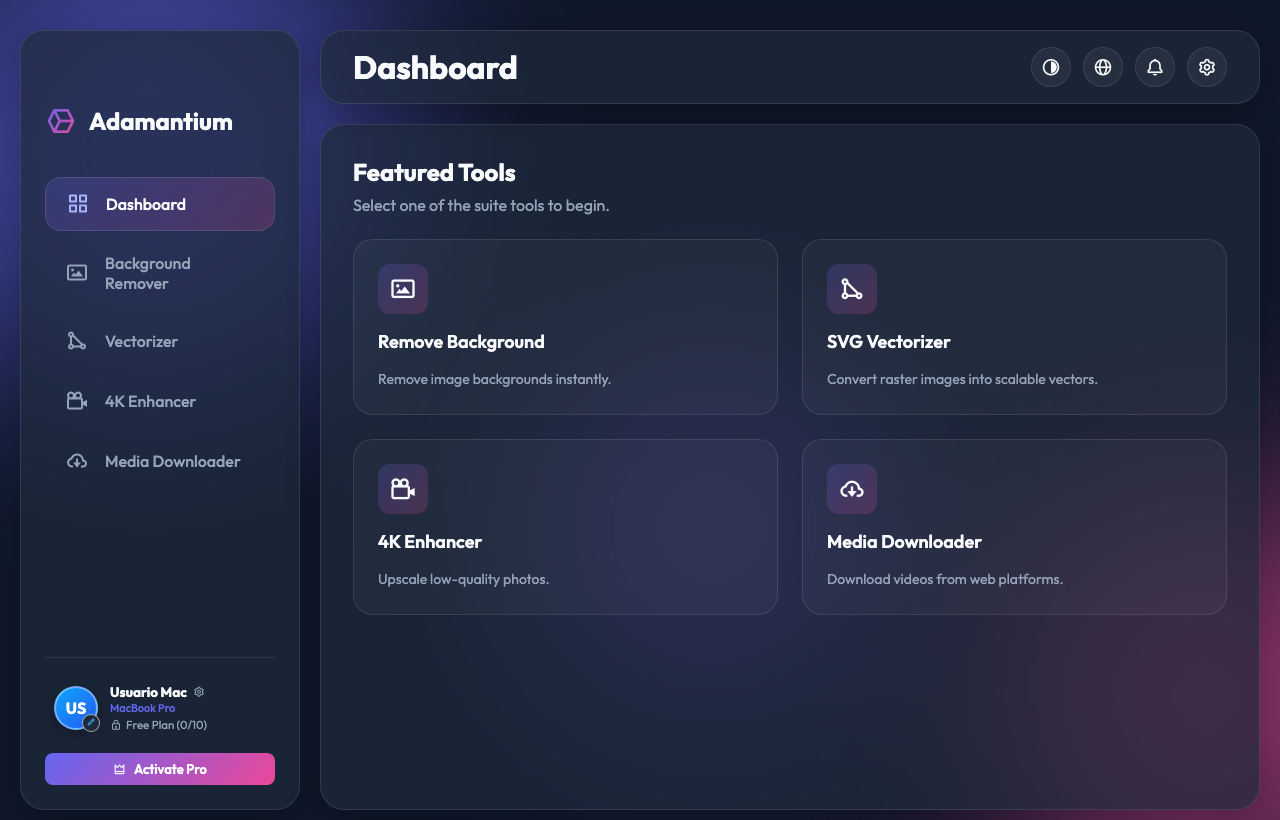Open Media Downloader in sidebar
The width and height of the screenshot is (1280, 820).
pos(160,461)
